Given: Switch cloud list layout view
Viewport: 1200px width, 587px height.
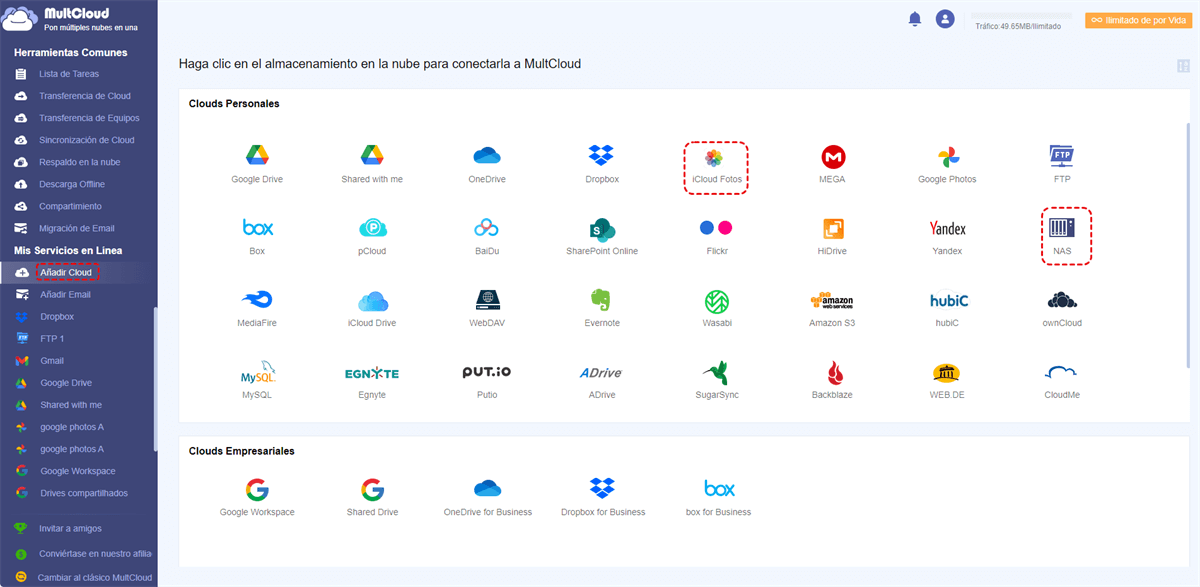Looking at the screenshot, I should [1184, 66].
